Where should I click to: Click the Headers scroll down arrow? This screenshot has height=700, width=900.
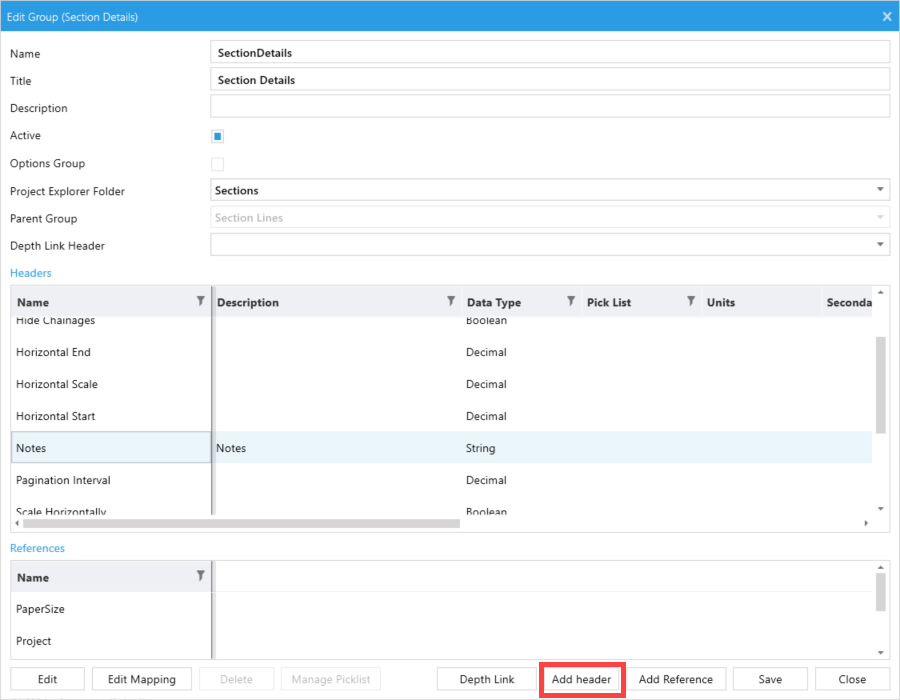click(880, 509)
